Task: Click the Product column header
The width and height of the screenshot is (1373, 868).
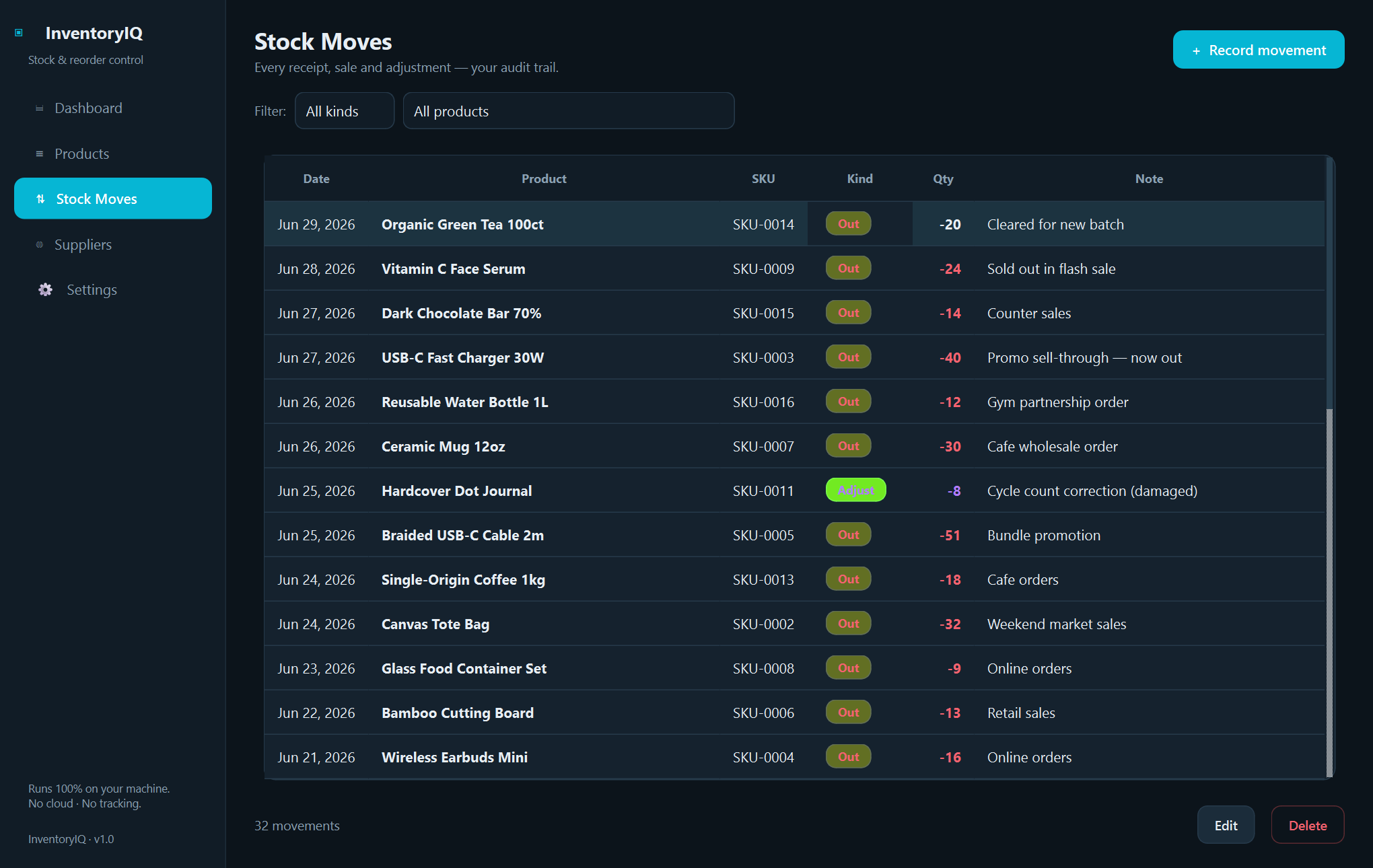Action: (x=544, y=179)
